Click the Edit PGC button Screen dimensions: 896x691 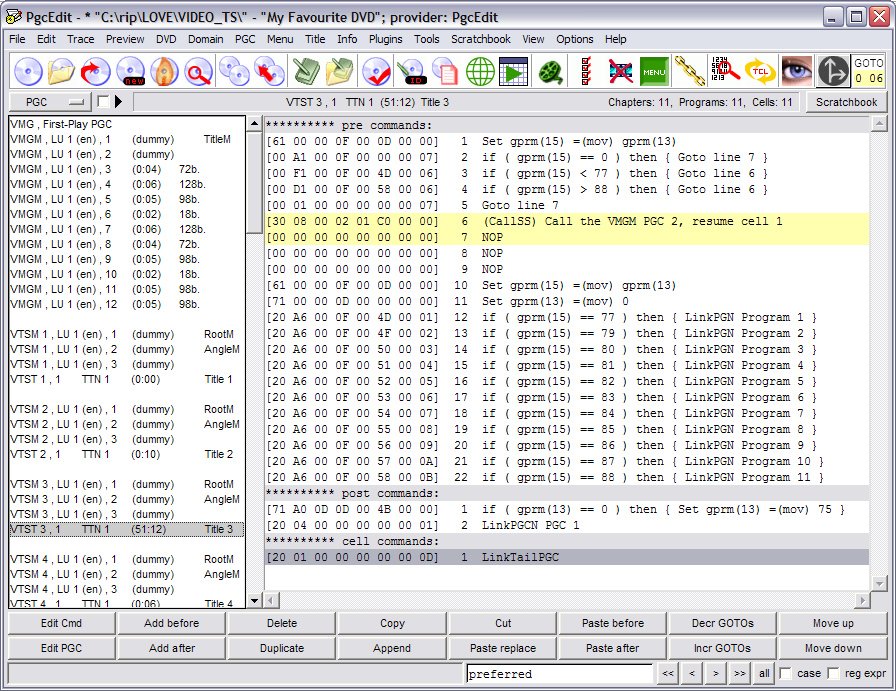61,648
